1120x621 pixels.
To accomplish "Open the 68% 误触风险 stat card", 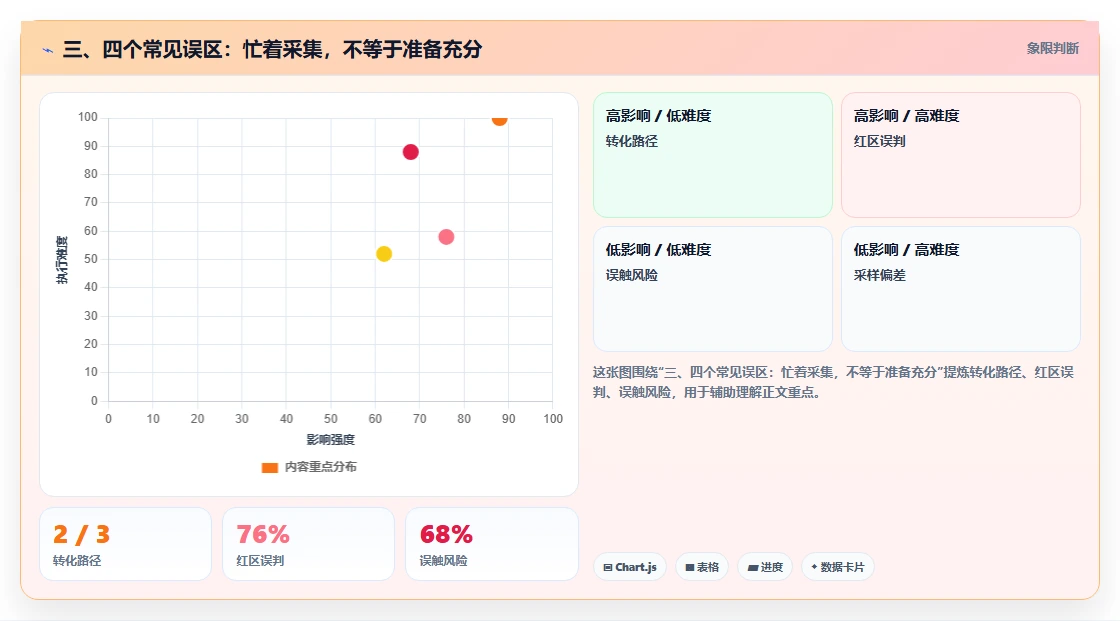I will (491, 544).
